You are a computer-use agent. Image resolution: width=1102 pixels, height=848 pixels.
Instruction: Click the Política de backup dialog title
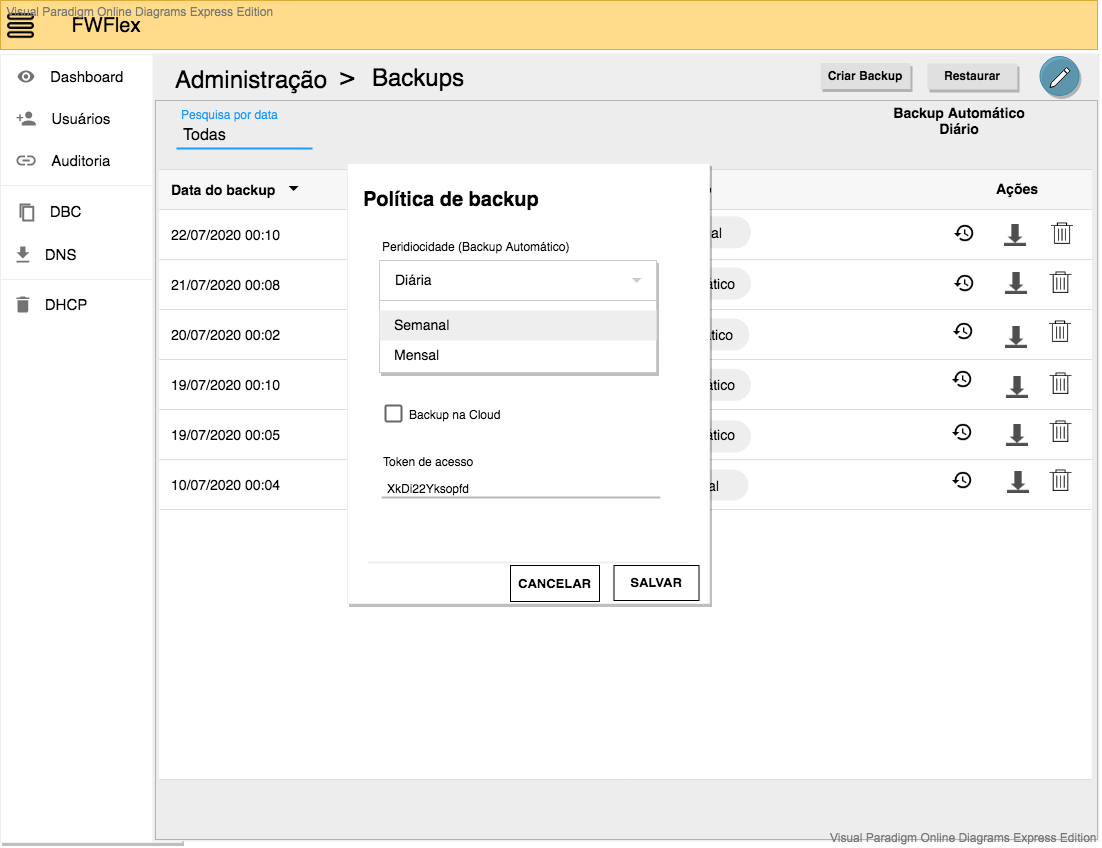coord(451,199)
